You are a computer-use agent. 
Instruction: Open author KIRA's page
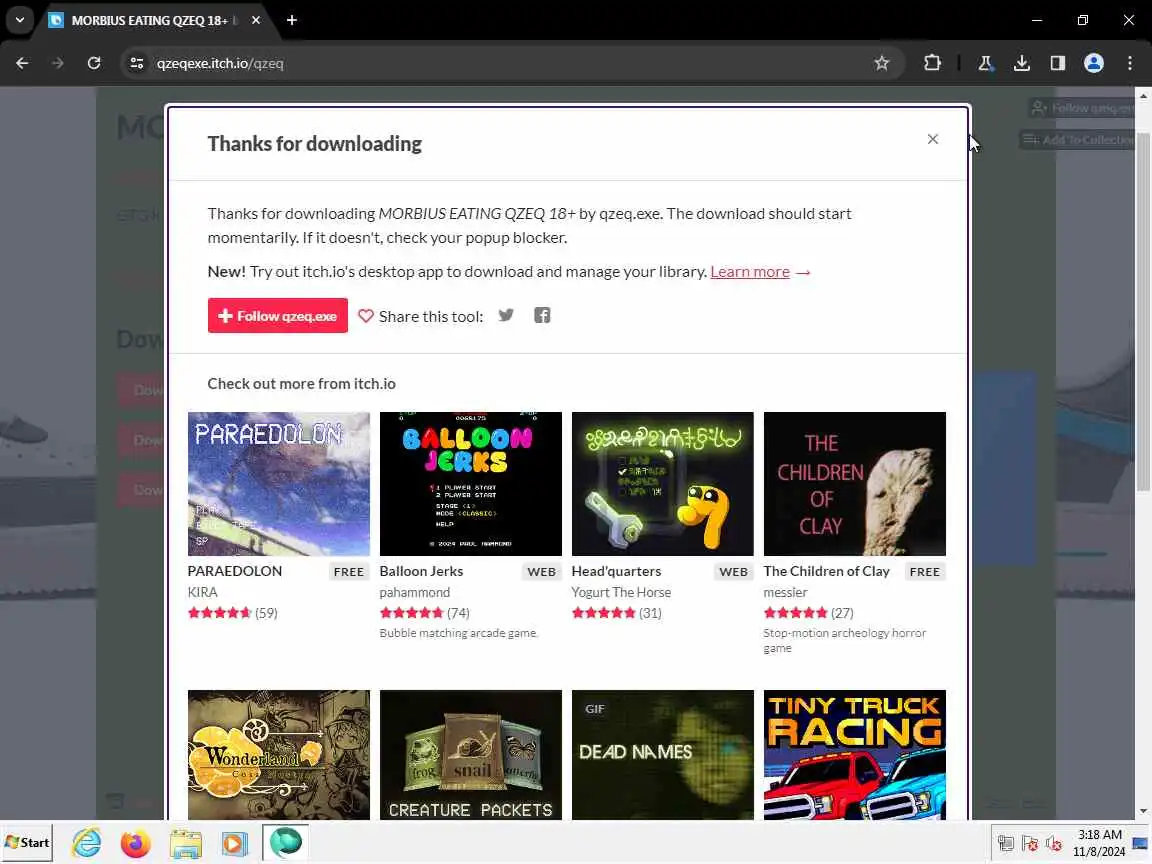tap(202, 592)
